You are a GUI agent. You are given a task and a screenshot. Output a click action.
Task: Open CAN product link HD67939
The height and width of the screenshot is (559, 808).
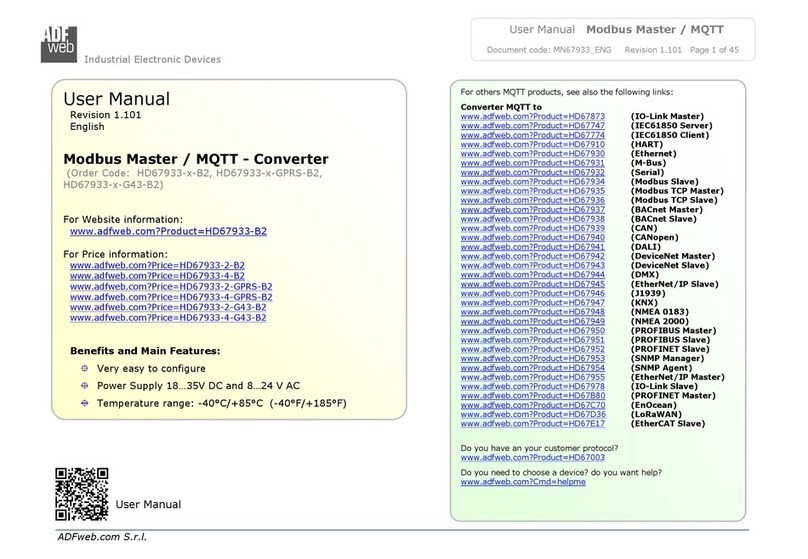coord(533,228)
